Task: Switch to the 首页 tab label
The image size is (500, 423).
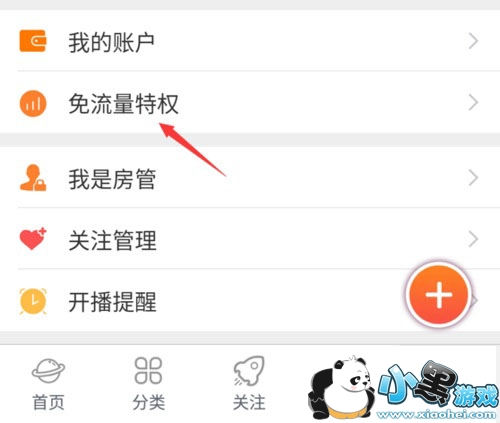Action: coord(48,402)
